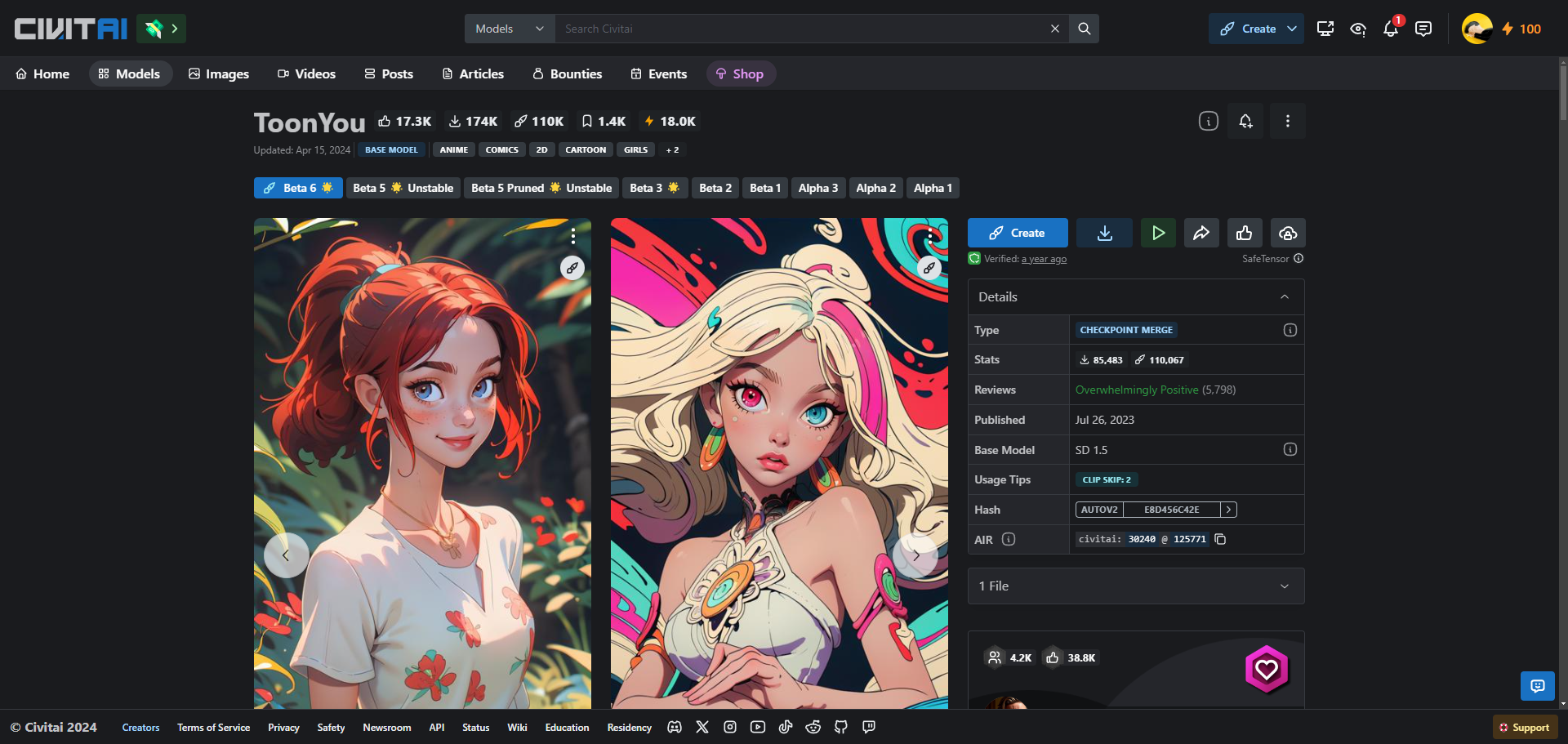Click the Support button in footer
Screen dimensions: 1568x744
click(1525, 728)
